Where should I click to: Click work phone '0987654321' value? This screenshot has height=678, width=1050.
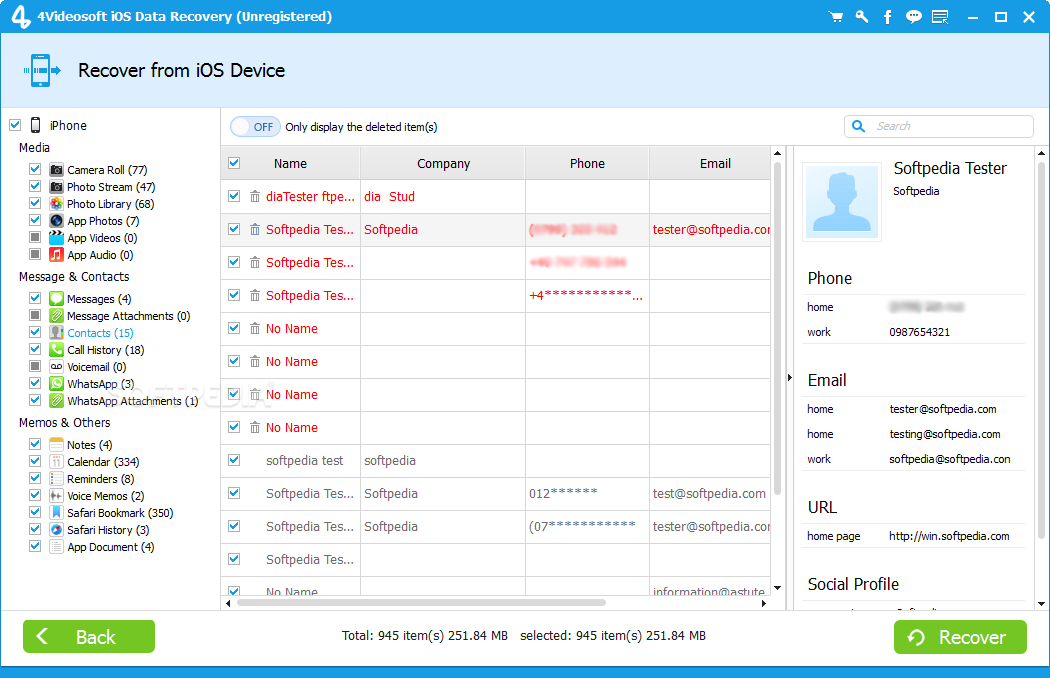919,332
